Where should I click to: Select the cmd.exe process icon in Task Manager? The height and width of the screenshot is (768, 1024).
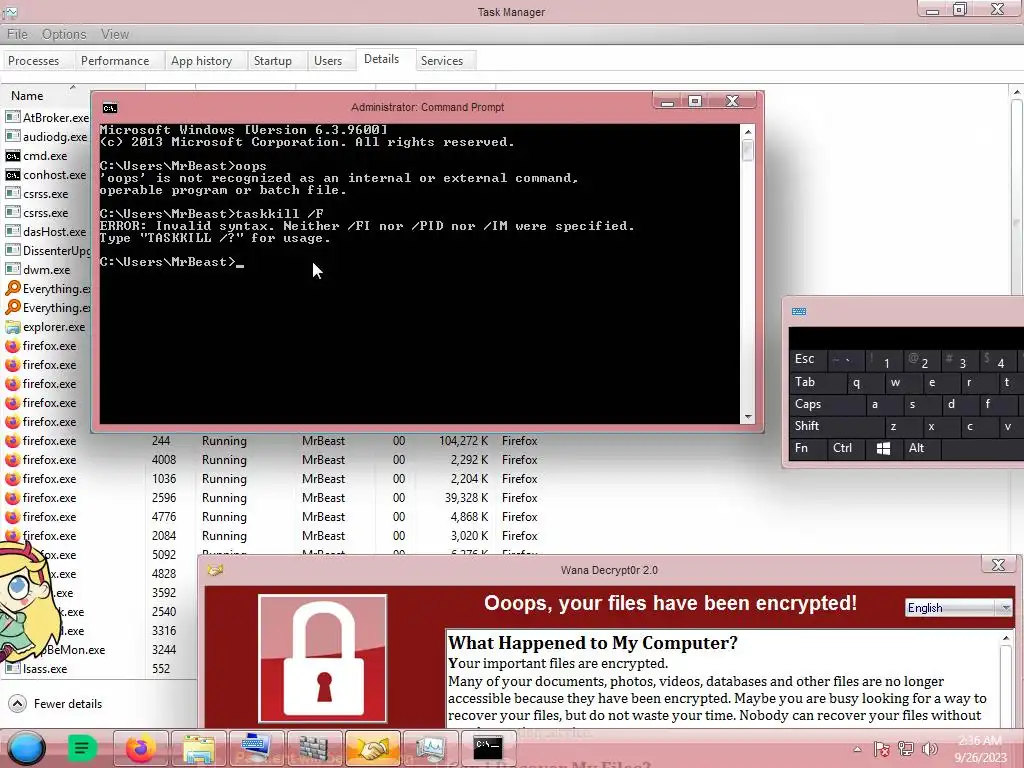tap(12, 155)
